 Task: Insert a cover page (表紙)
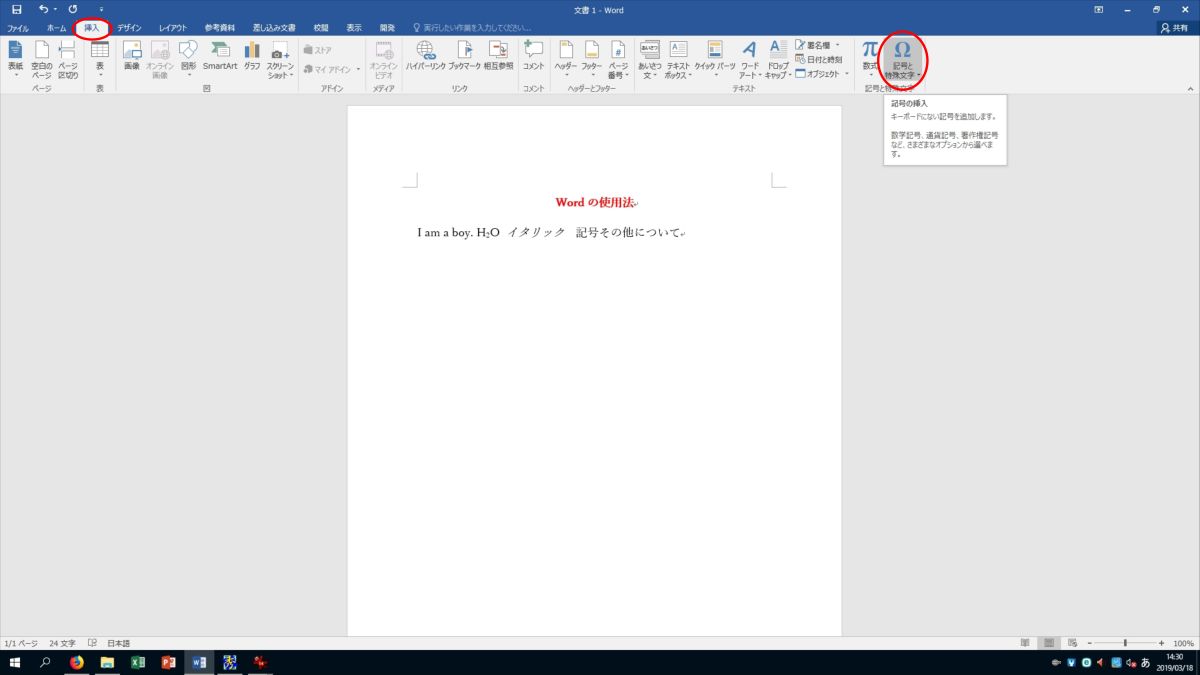(x=15, y=60)
